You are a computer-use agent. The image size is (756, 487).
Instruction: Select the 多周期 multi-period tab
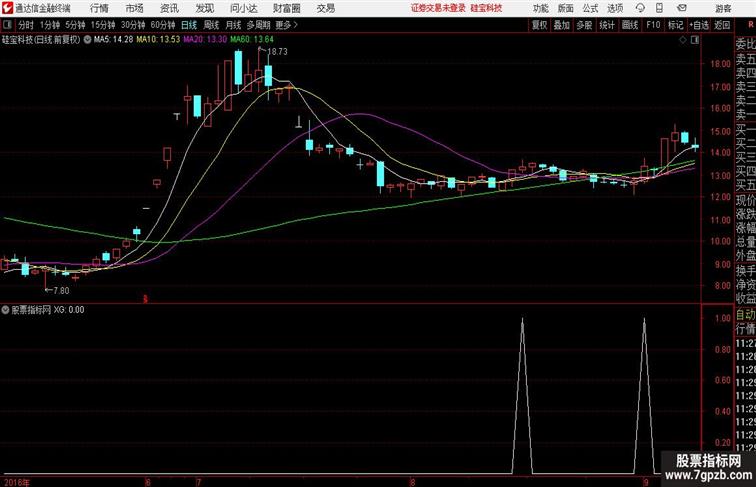(x=258, y=25)
